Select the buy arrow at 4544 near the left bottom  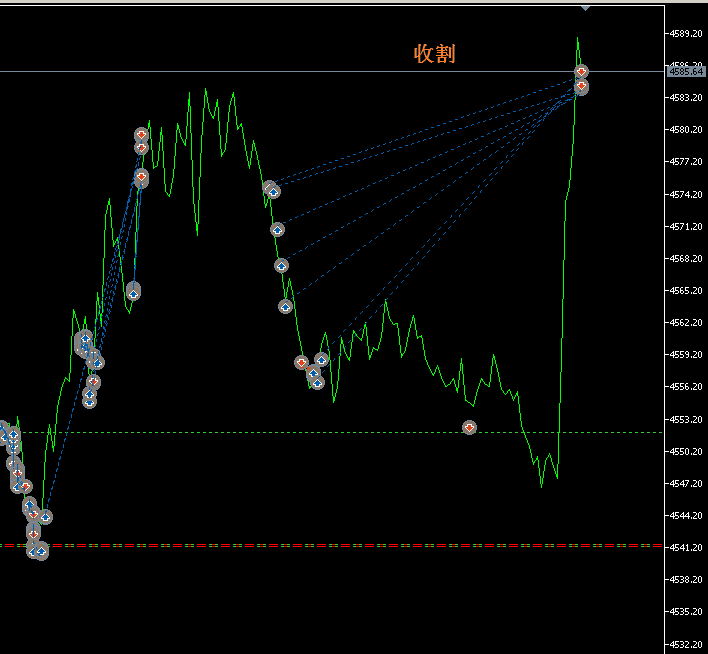45,517
